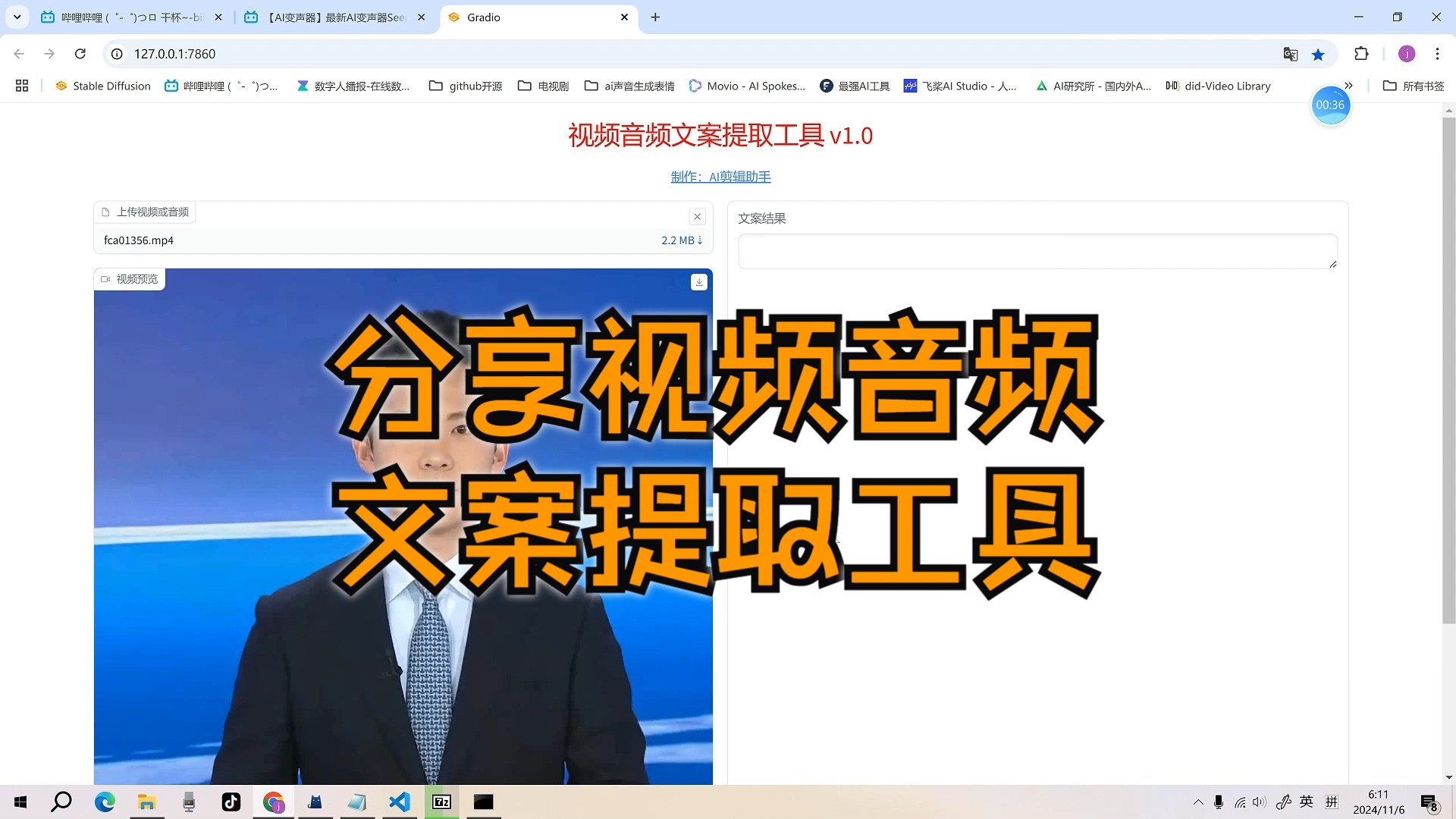Click the Windows taskbar search icon
Screen dimensions: 1456x819
click(61, 801)
